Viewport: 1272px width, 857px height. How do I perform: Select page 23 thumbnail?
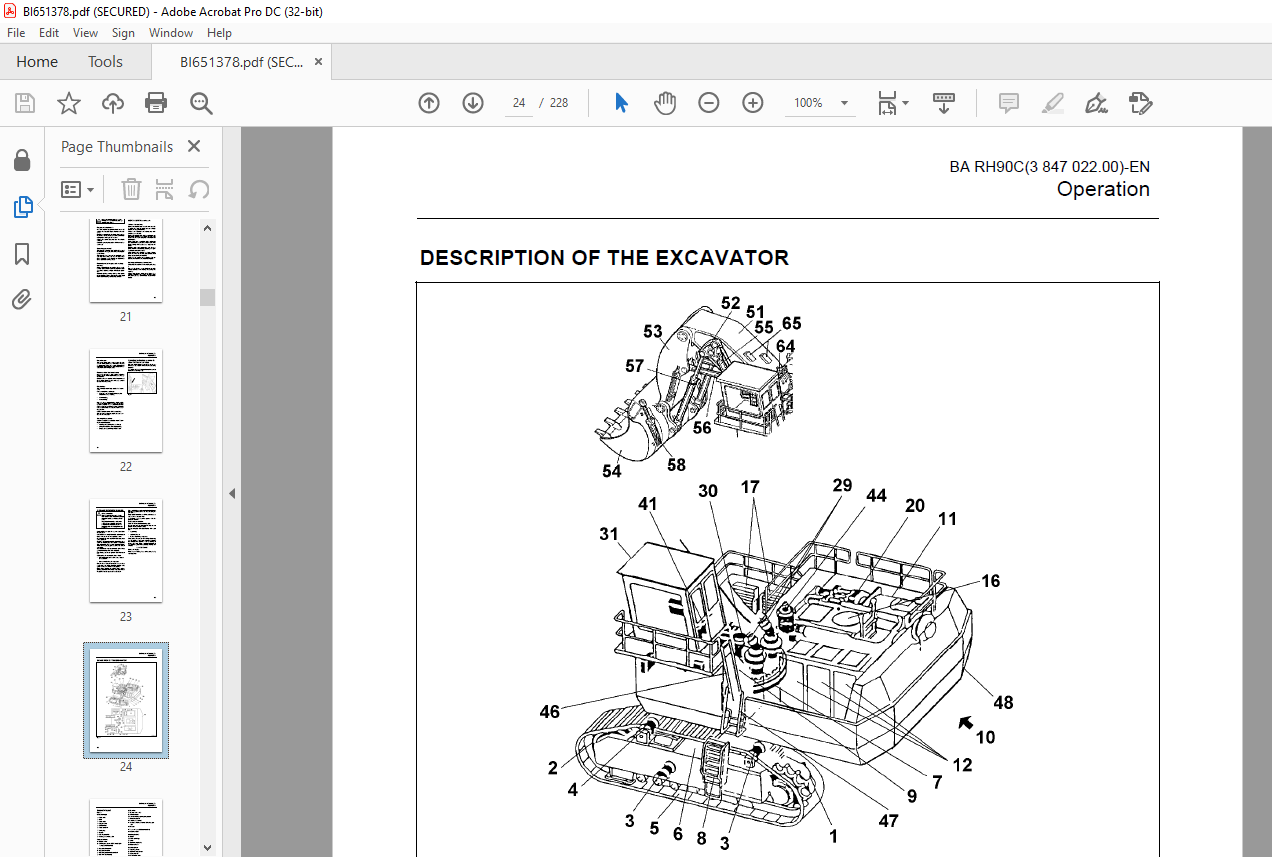126,551
